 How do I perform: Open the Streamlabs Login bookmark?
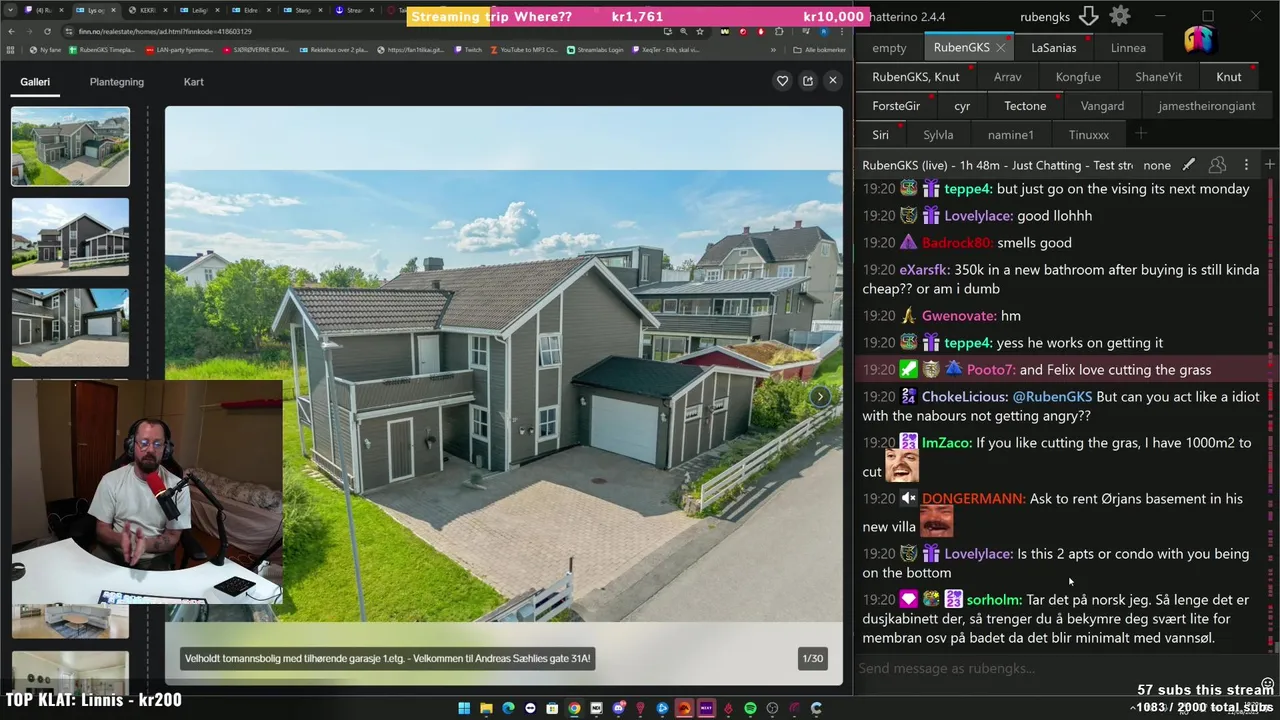tap(595, 49)
